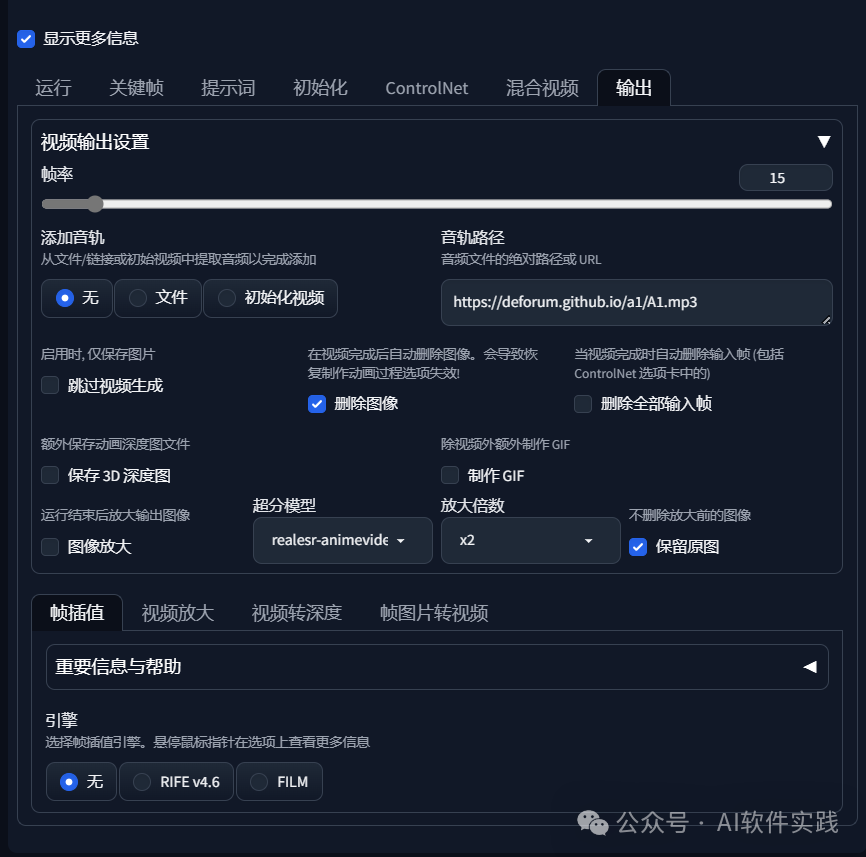Enable the 图像放大 checkbox

[50, 547]
